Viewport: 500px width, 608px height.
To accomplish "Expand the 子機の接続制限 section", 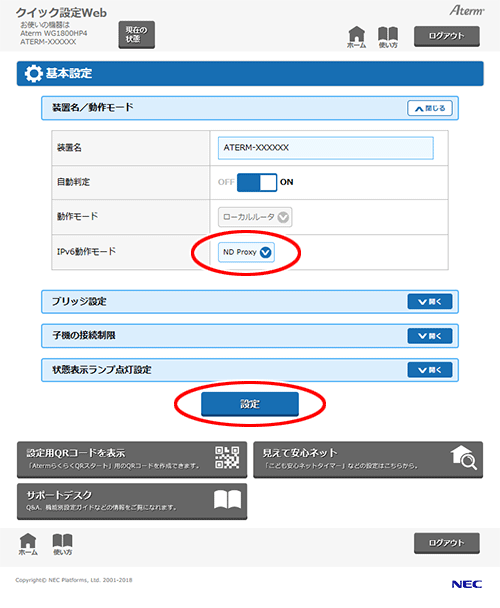I will (430, 336).
